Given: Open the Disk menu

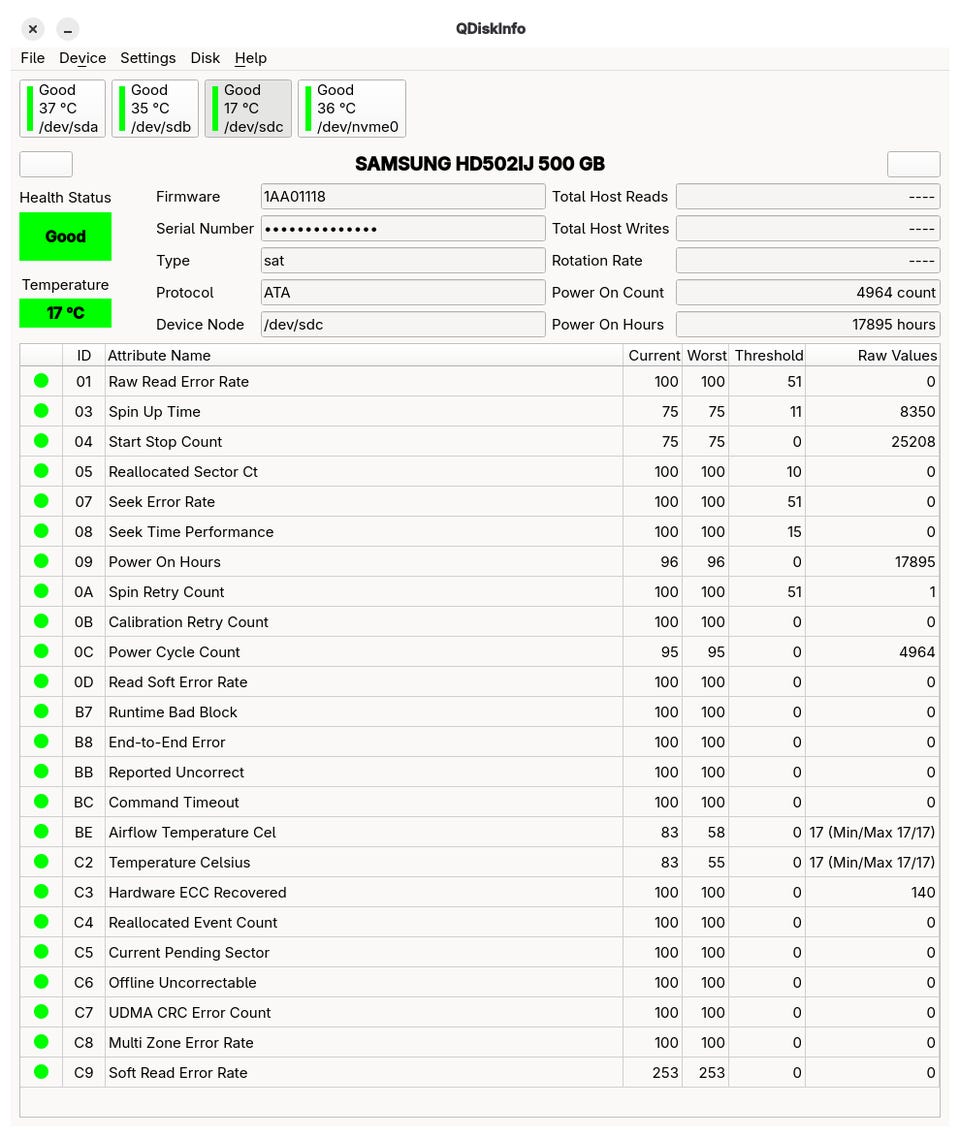Looking at the screenshot, I should tap(205, 58).
